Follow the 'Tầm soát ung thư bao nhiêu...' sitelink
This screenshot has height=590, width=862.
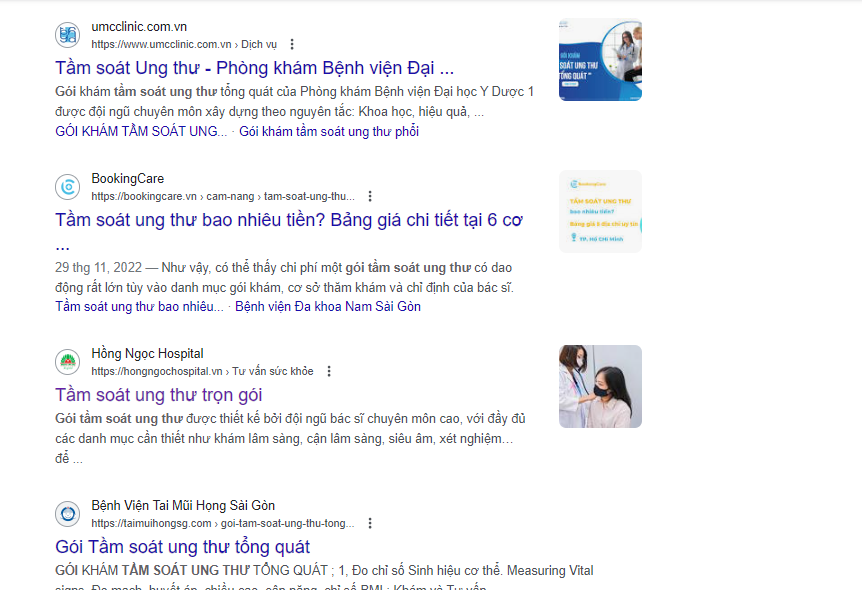(139, 306)
